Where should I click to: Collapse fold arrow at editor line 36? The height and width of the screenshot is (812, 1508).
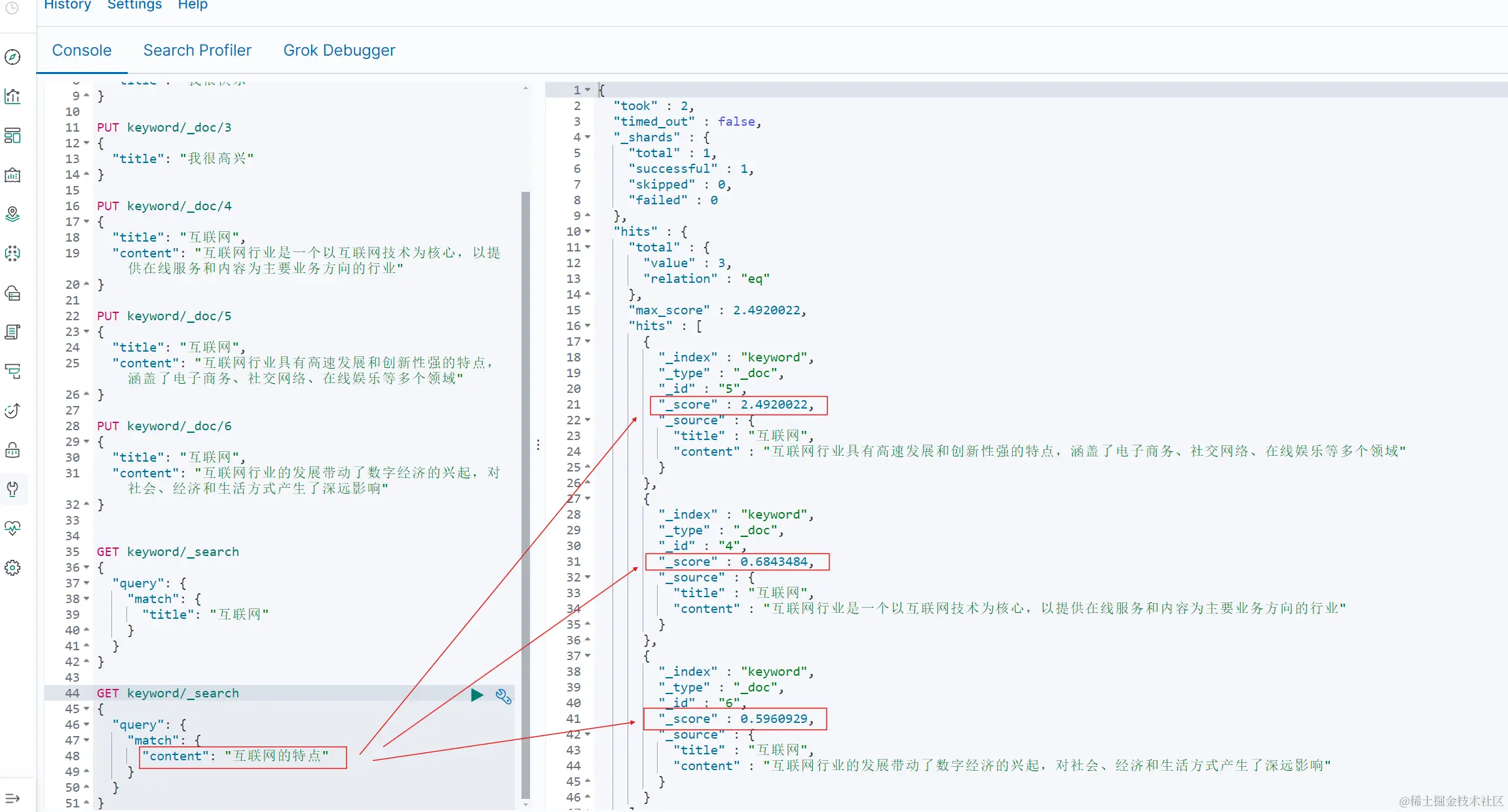pos(86,568)
